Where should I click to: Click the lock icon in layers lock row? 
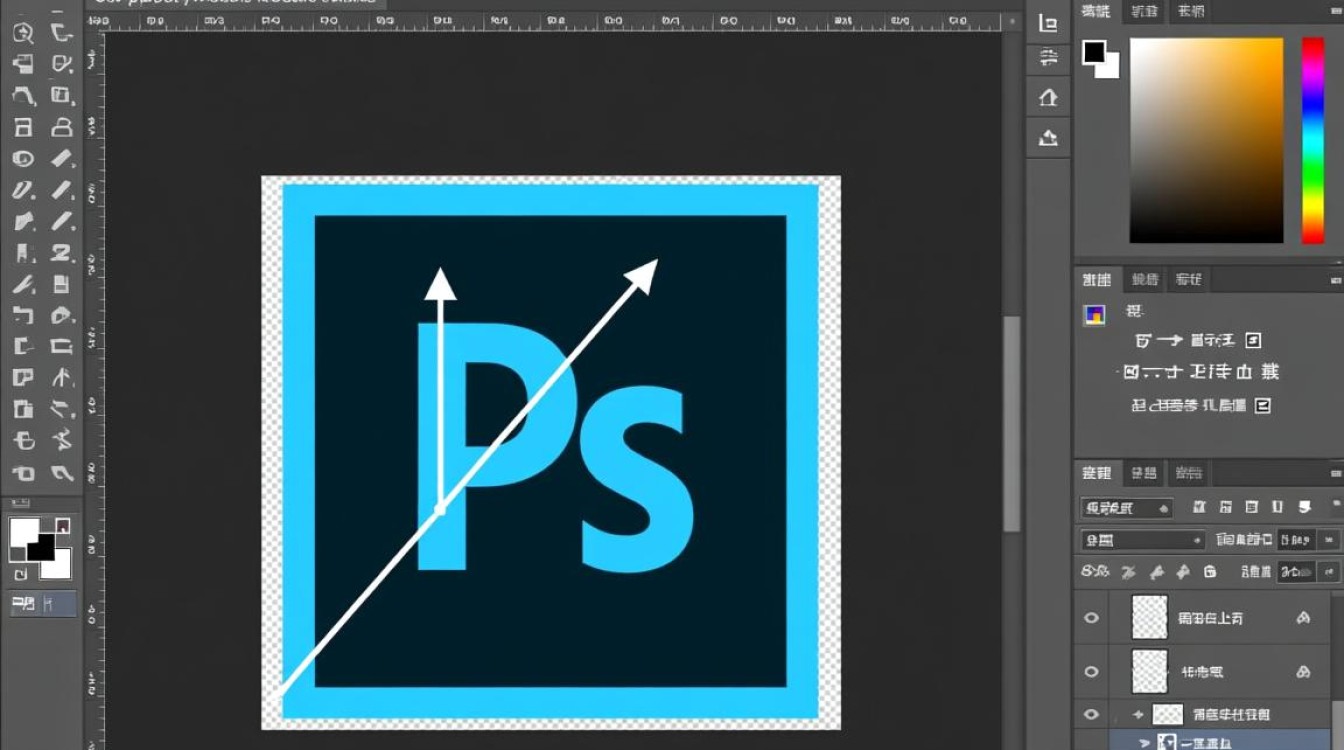pyautogui.click(x=1209, y=572)
